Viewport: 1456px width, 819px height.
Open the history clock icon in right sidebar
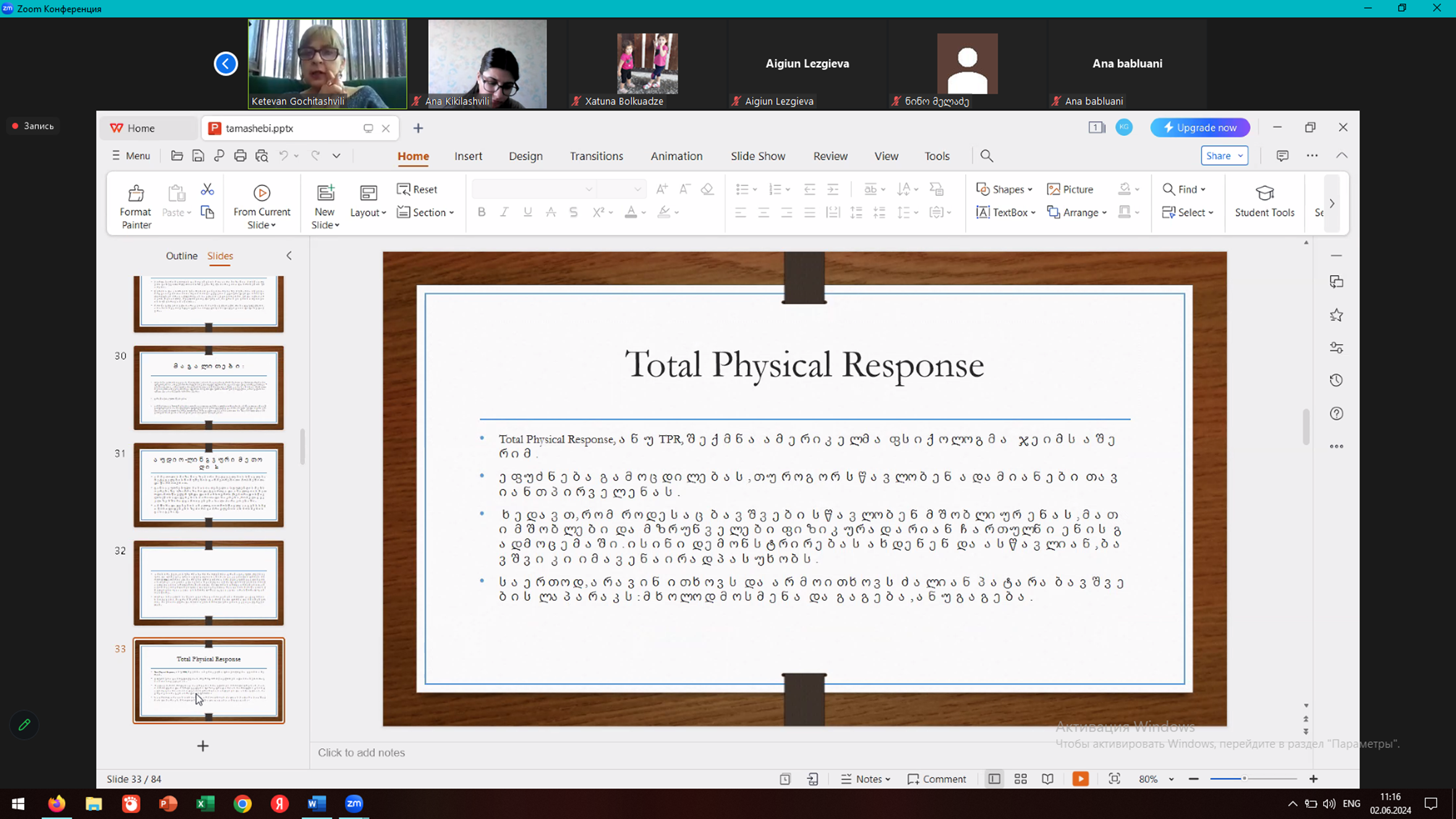[x=1336, y=380]
